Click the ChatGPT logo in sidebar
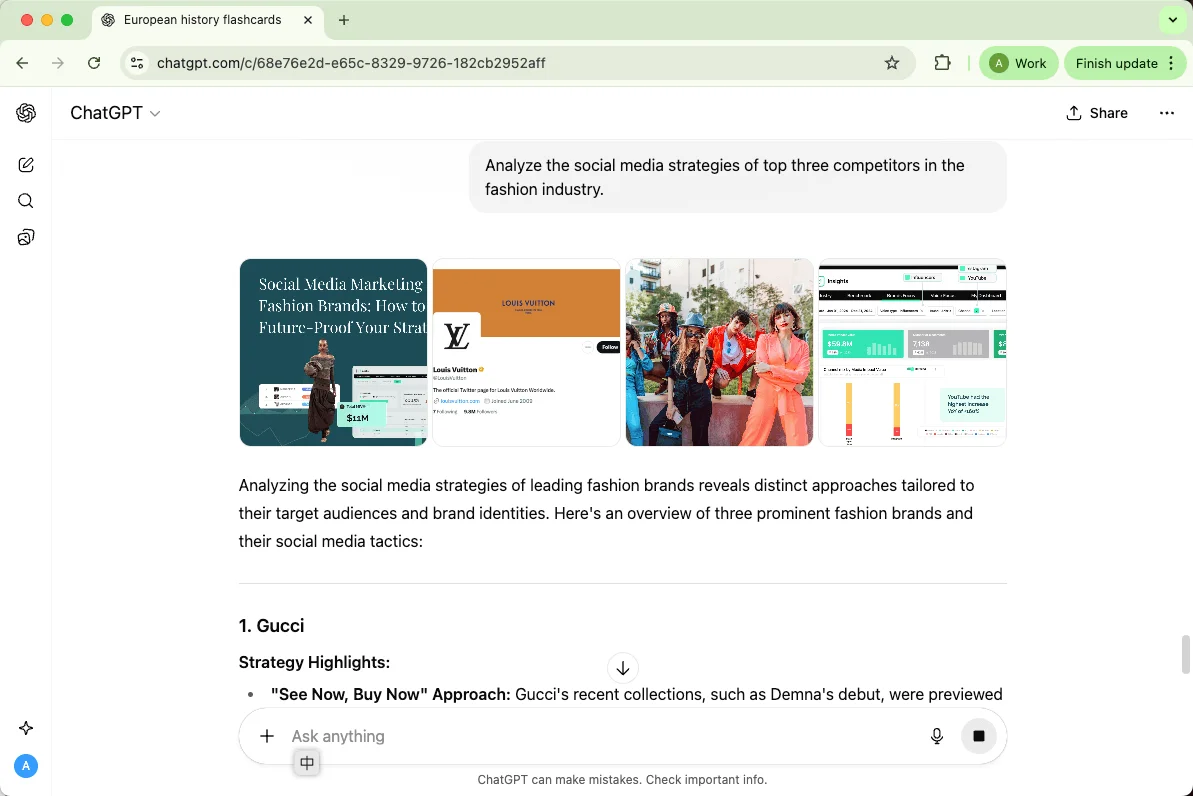This screenshot has width=1193, height=796. (x=26, y=113)
